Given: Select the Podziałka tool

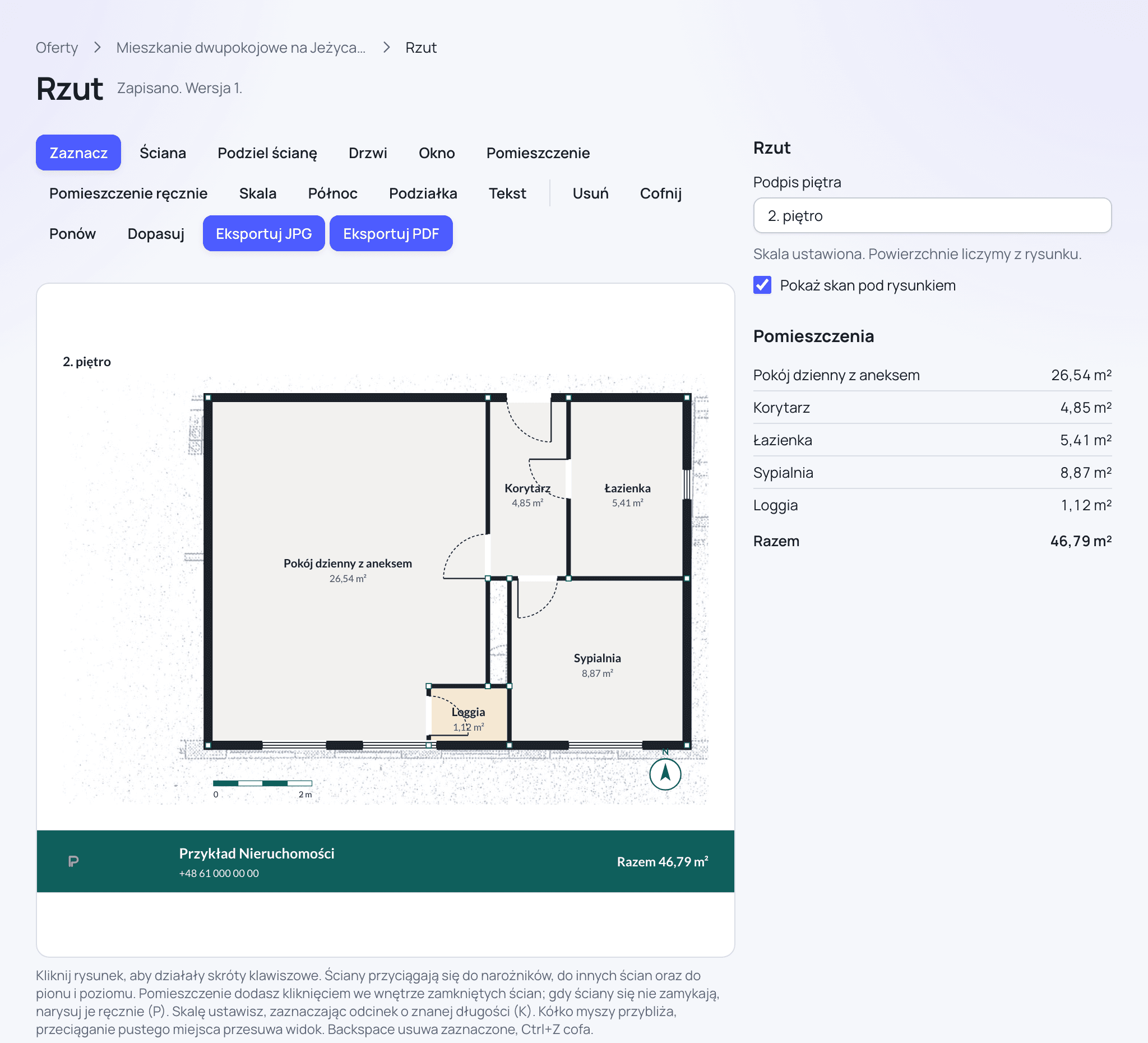Looking at the screenshot, I should [x=423, y=193].
